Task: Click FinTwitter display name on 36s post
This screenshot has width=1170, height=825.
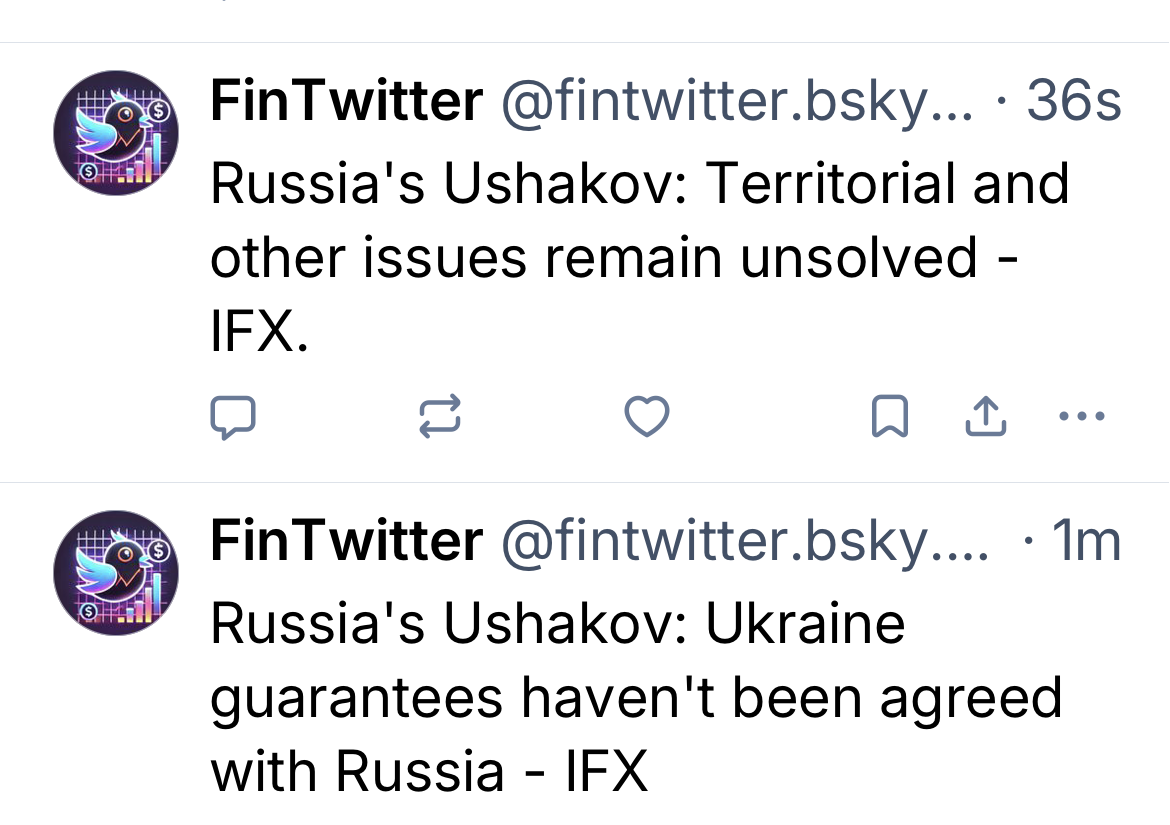Action: point(346,101)
